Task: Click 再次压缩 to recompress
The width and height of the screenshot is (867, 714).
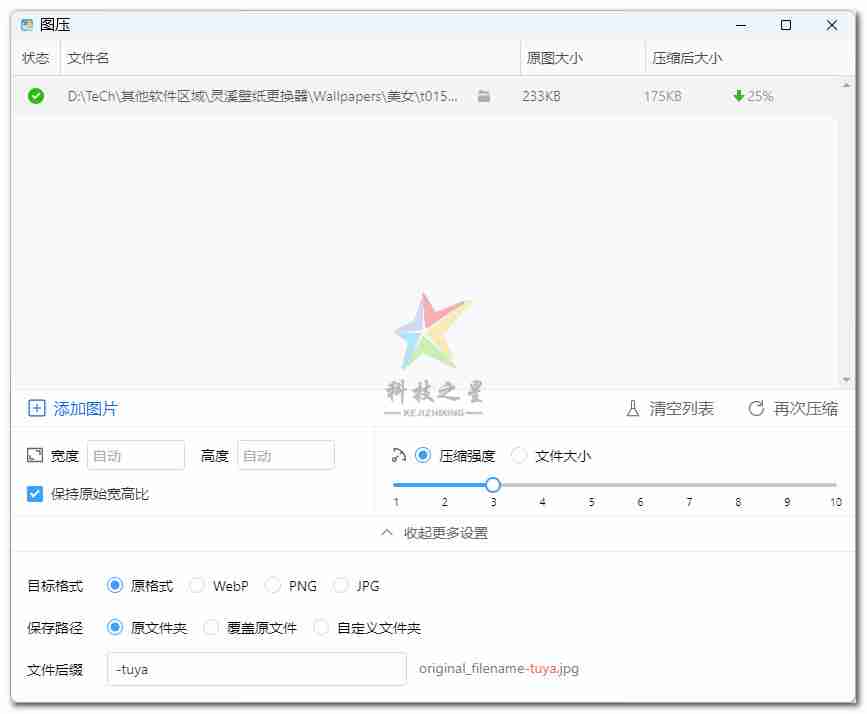Action: (x=805, y=408)
